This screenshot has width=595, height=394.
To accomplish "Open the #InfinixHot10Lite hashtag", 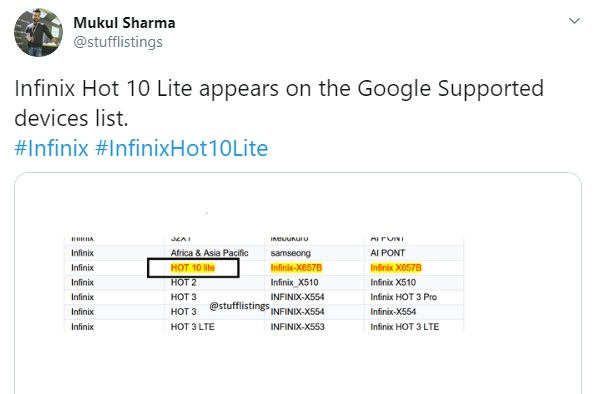I will pos(181,148).
